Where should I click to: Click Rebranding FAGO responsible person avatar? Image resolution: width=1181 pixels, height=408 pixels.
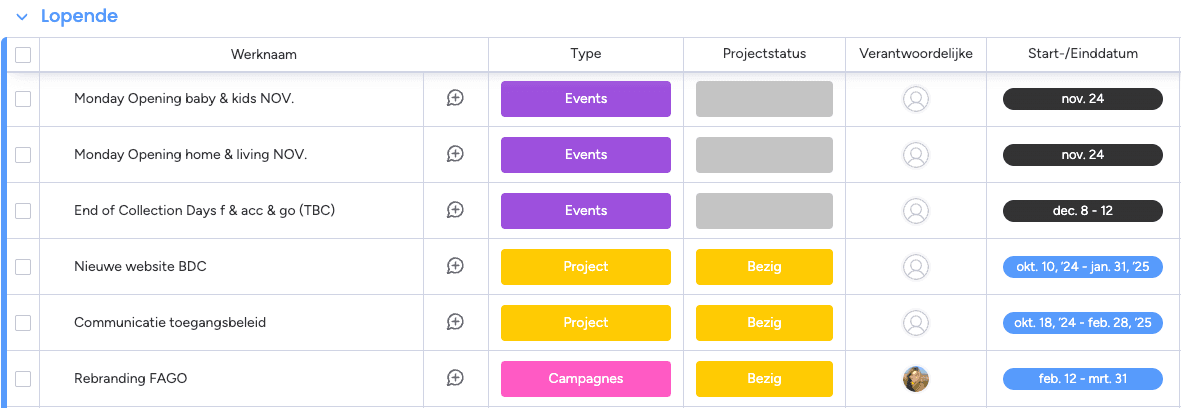point(916,378)
